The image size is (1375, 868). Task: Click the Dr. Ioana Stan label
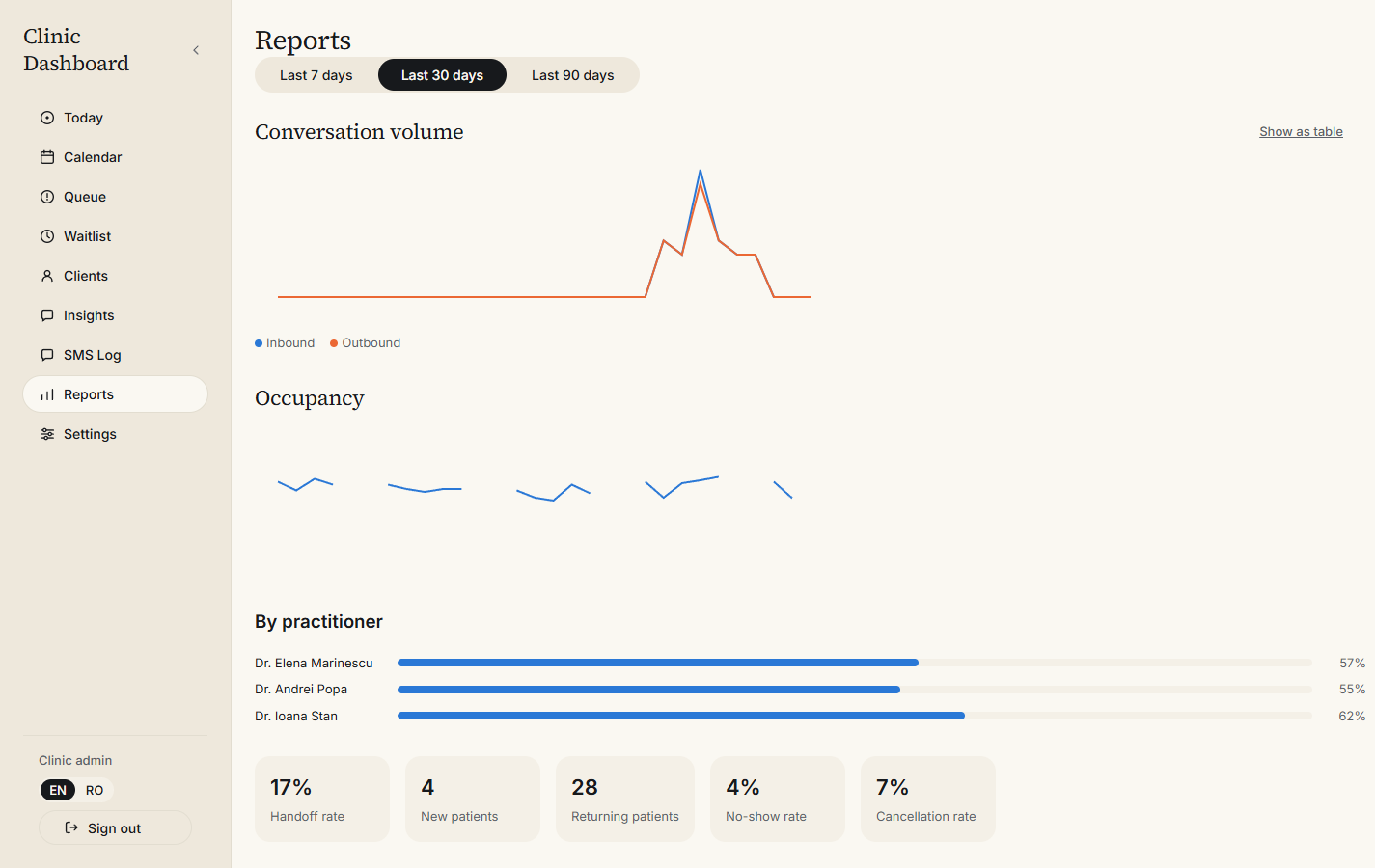[296, 716]
